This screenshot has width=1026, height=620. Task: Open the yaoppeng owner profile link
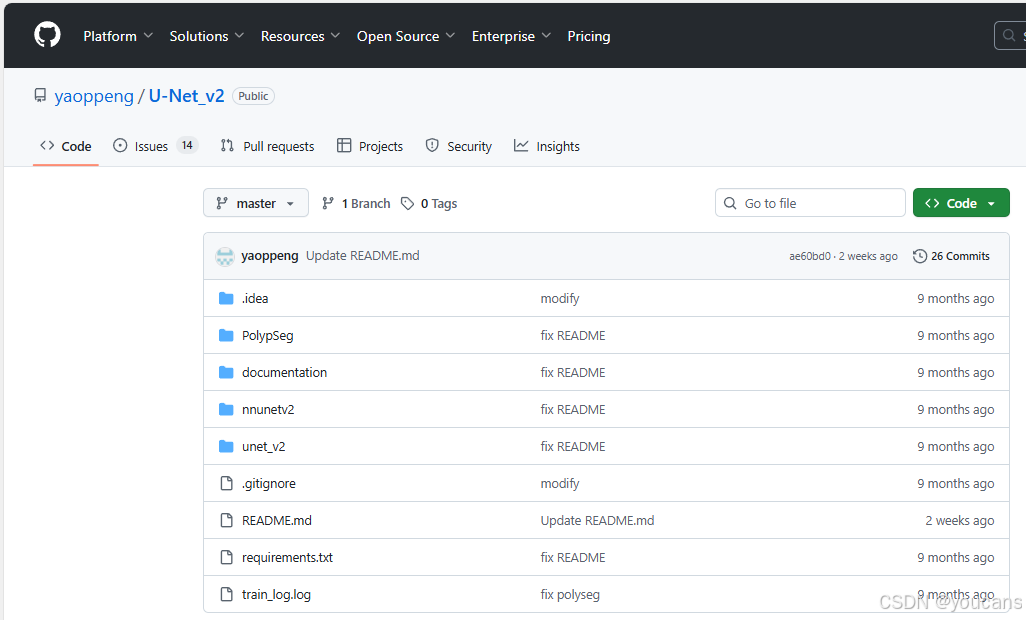click(94, 96)
